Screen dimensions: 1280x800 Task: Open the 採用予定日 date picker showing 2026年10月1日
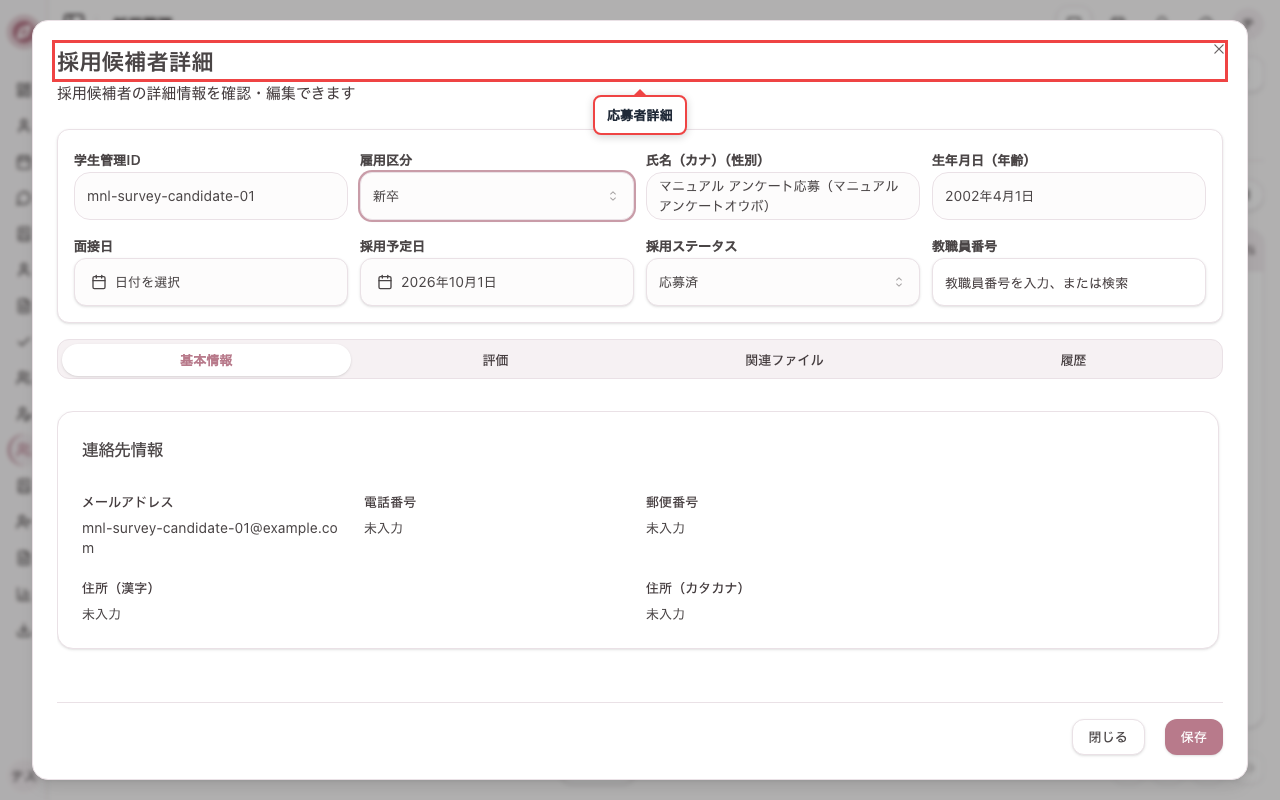coord(497,282)
